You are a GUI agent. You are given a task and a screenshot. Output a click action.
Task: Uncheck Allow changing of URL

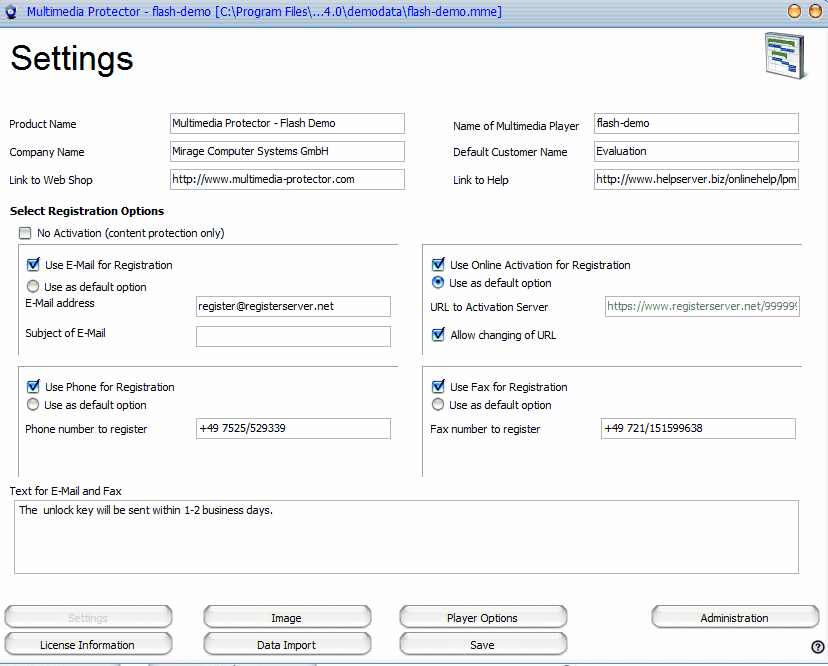pyautogui.click(x=438, y=335)
